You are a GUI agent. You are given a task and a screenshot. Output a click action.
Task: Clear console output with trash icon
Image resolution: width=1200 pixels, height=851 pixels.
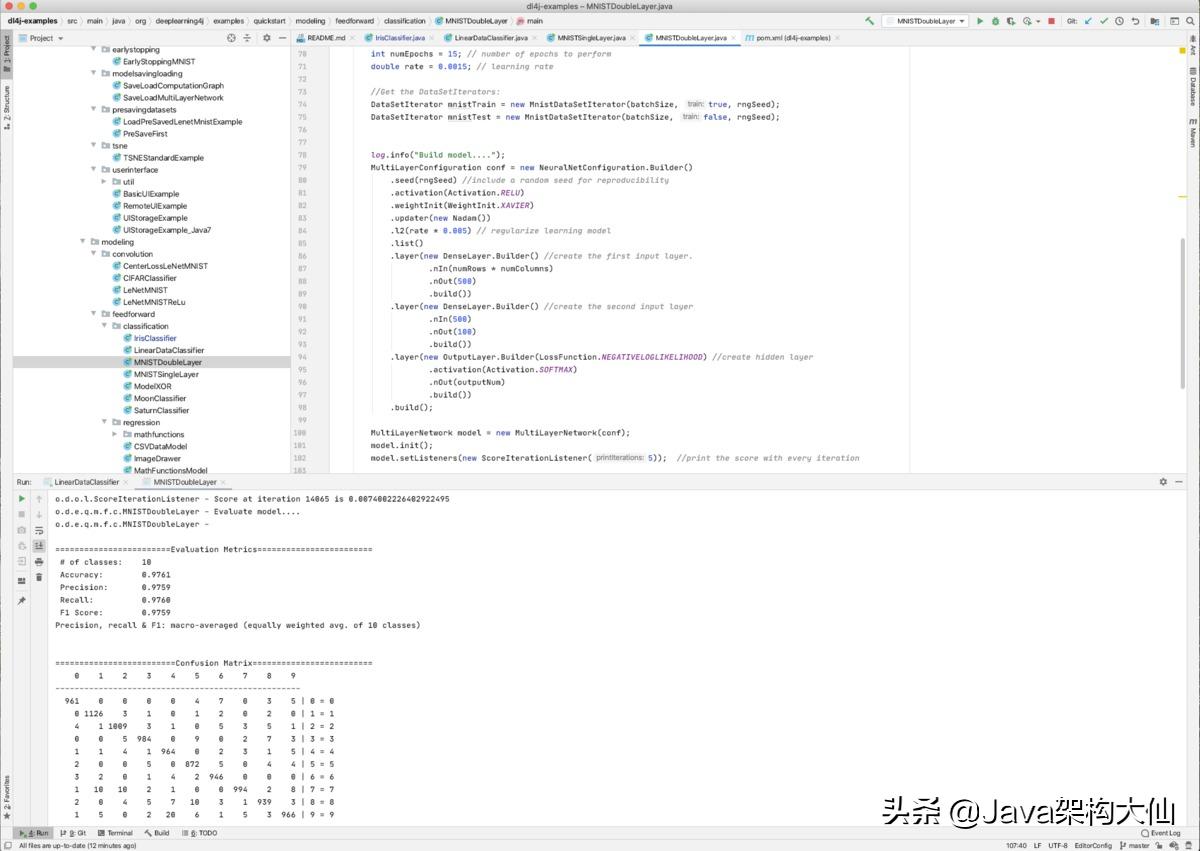click(39, 577)
